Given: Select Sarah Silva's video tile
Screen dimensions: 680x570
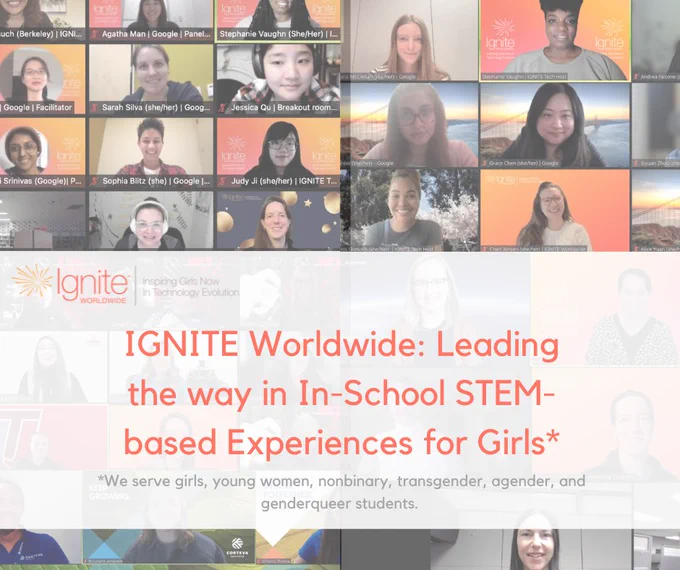Looking at the screenshot, I should tap(151, 79).
